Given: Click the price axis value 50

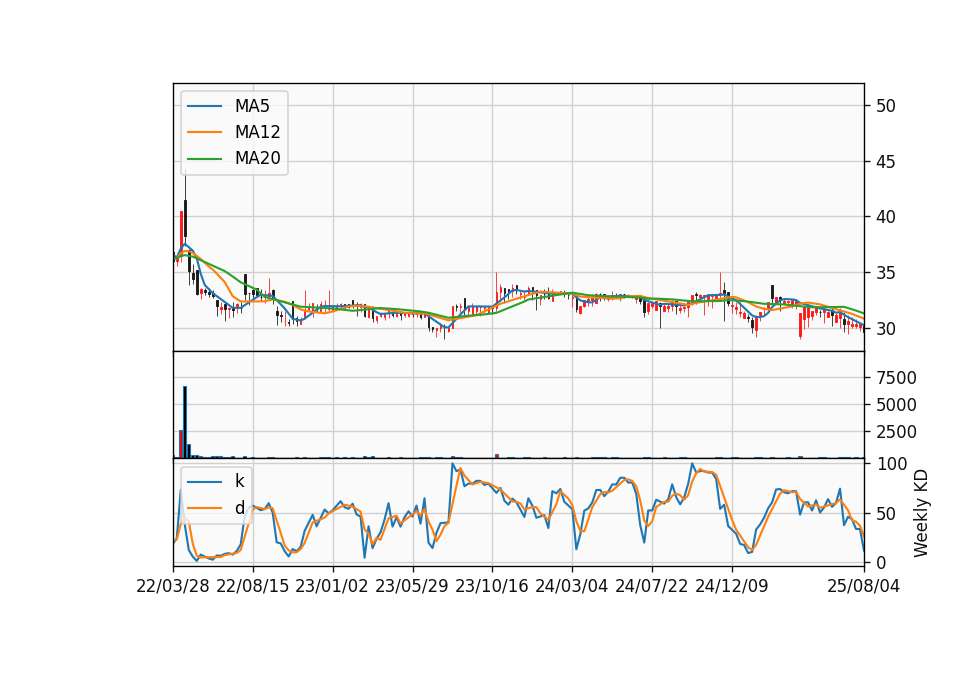Looking at the screenshot, I should pyautogui.click(x=885, y=106).
